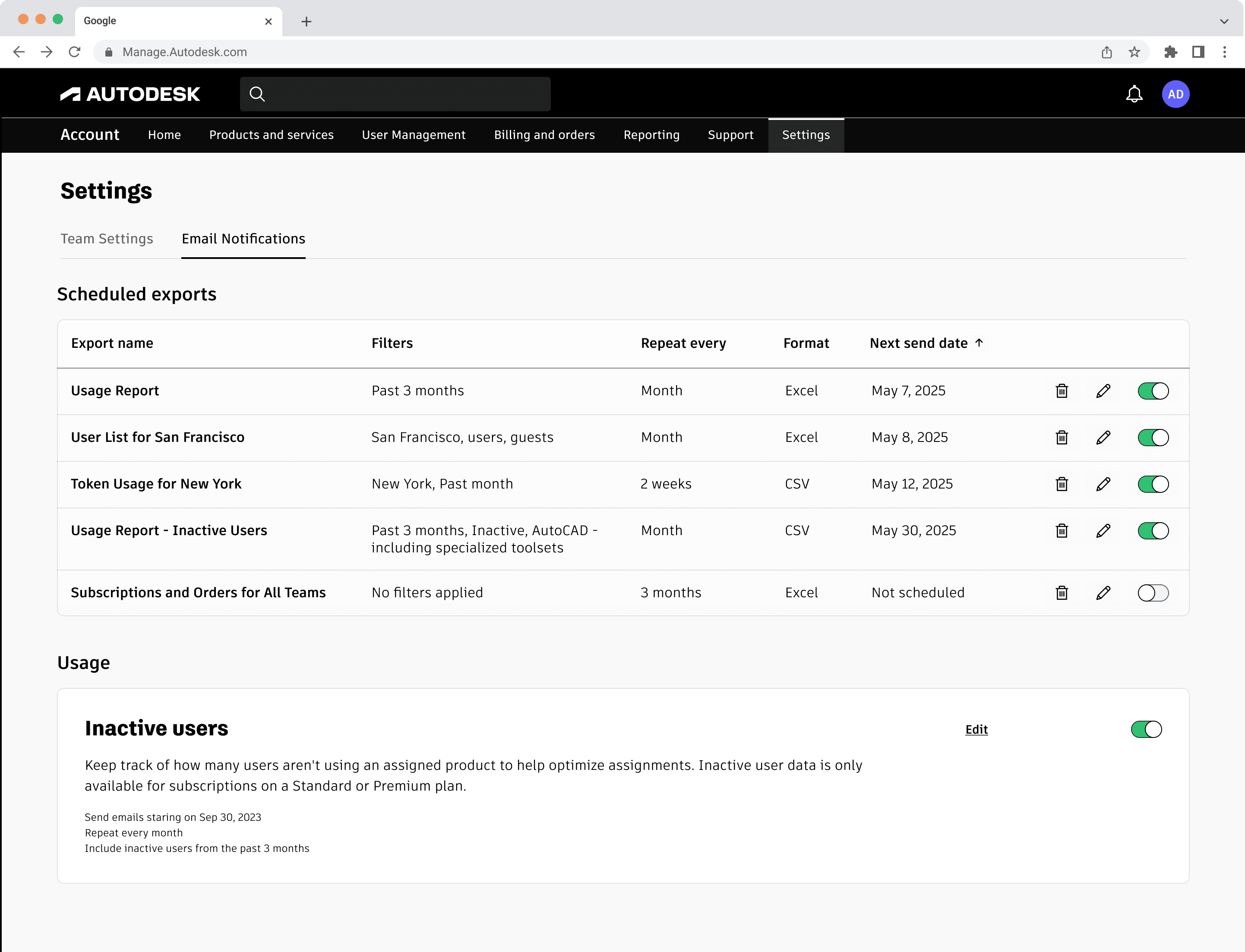The height and width of the screenshot is (952, 1245).
Task: Open the browser extensions puzzle icon
Action: [1170, 52]
